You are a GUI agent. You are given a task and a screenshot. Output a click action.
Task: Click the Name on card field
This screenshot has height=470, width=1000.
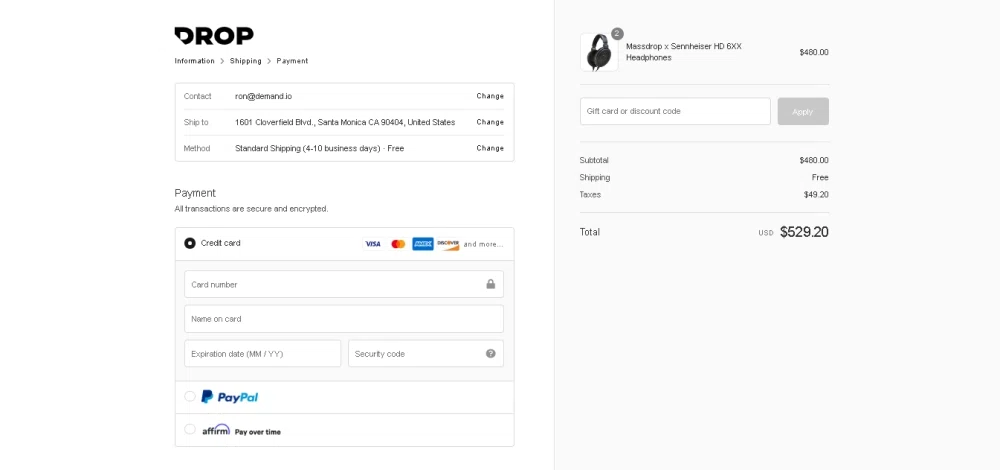pos(344,319)
